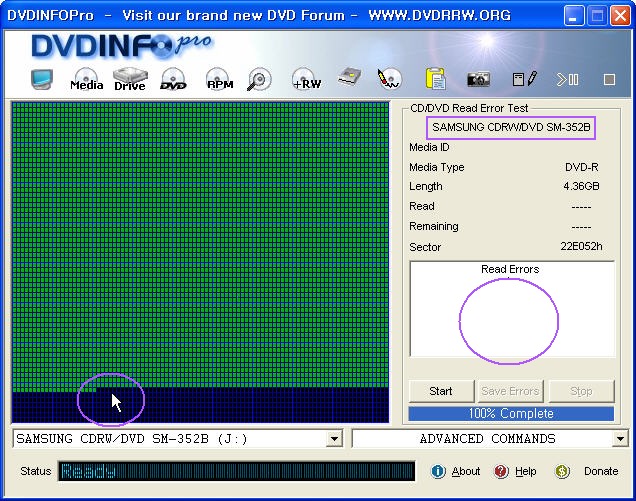The image size is (636, 501).
Task: Open the Media info tool
Action: (x=86, y=80)
